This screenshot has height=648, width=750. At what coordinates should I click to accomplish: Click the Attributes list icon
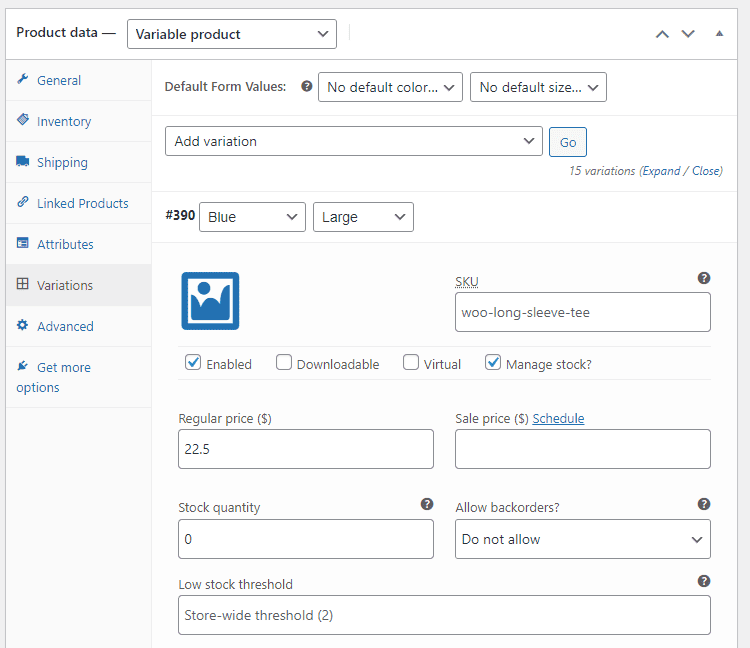coord(22,243)
